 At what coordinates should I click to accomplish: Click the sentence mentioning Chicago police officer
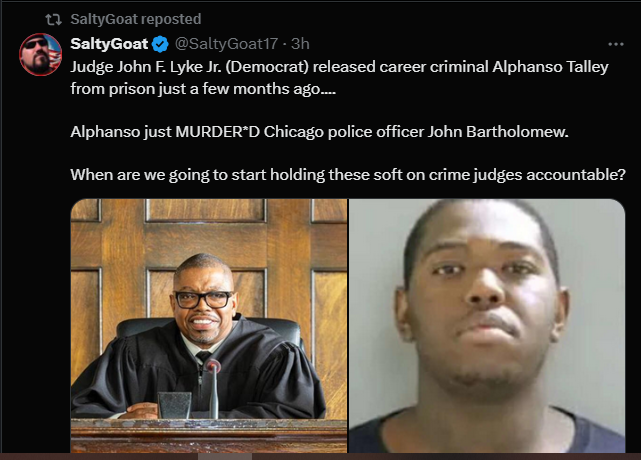coord(319,132)
